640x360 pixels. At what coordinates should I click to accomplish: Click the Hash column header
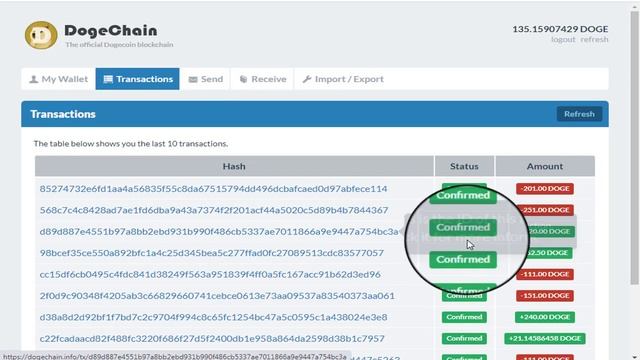point(234,166)
